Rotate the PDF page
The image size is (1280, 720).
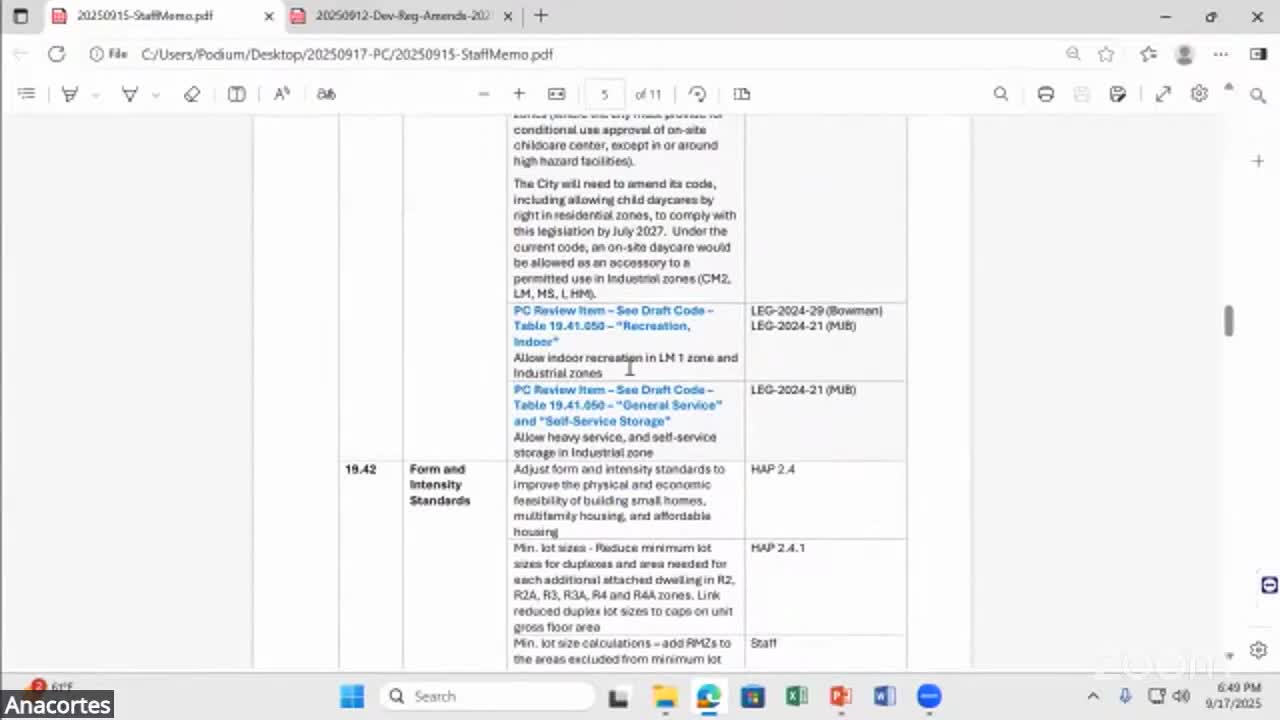[698, 94]
